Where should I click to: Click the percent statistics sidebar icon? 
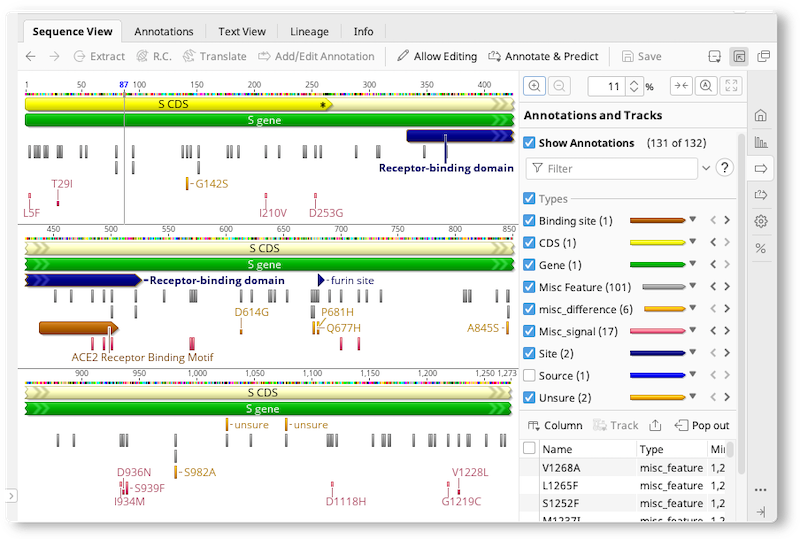[x=761, y=249]
